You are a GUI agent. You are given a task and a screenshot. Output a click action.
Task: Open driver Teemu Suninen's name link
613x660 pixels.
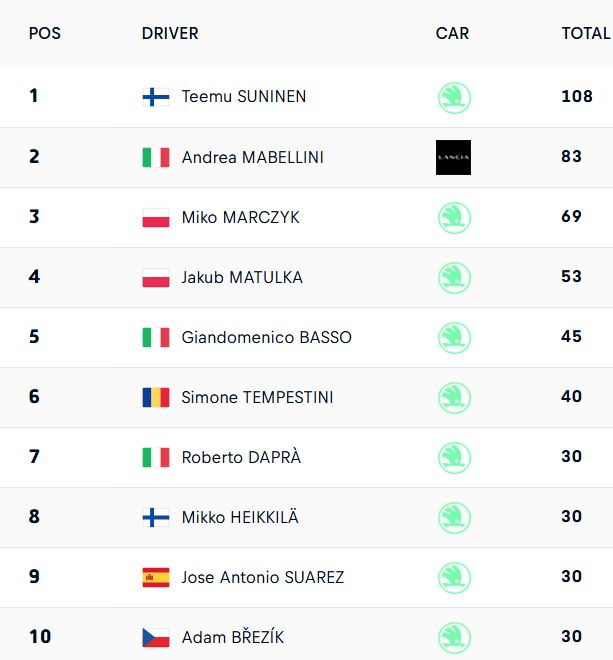[x=244, y=96]
